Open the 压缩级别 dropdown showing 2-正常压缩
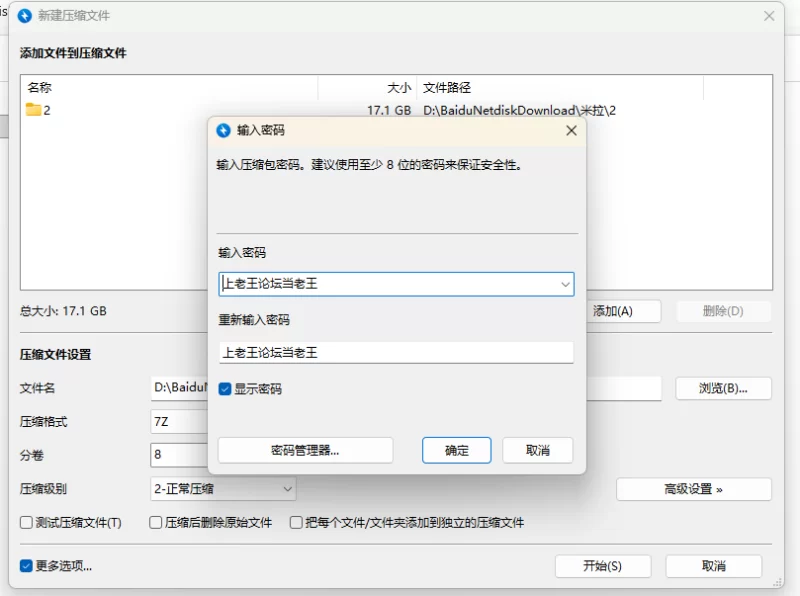Image resolution: width=800 pixels, height=596 pixels. click(223, 489)
